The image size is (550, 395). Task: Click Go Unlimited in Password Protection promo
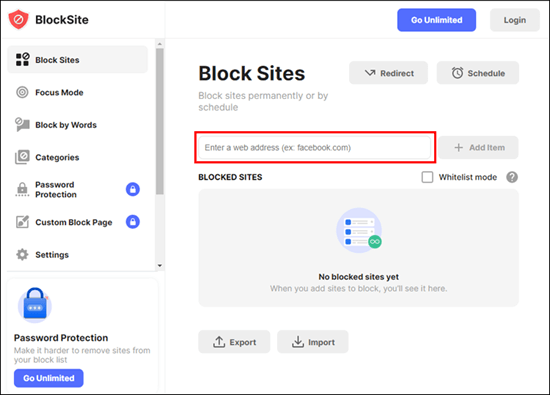49,378
